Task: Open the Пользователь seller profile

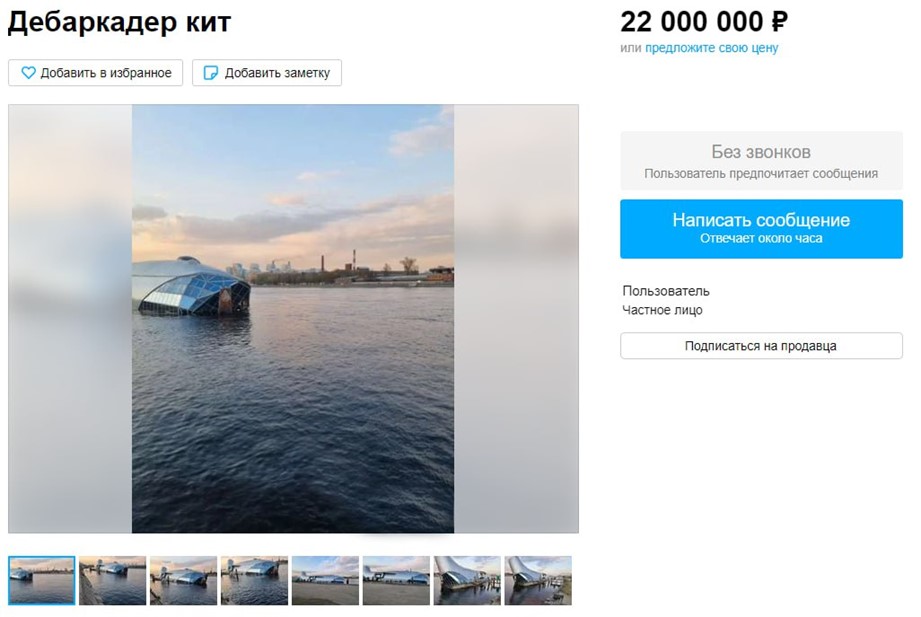Action: 666,291
